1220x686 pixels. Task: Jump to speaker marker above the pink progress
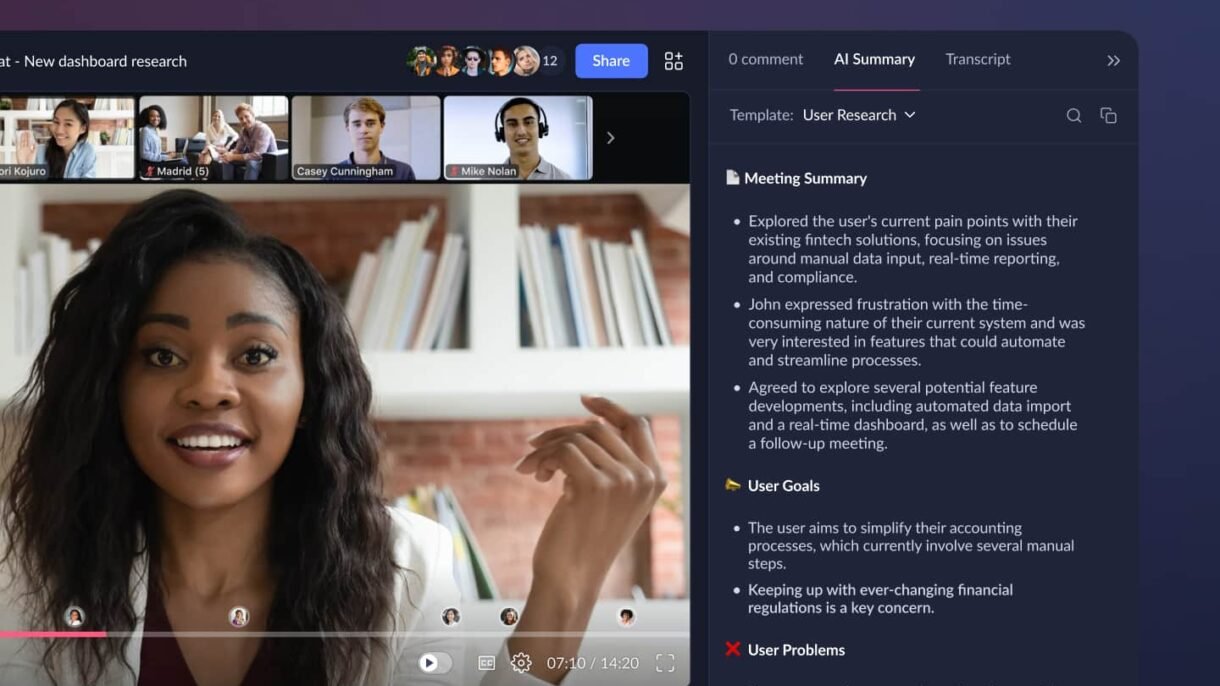point(74,617)
